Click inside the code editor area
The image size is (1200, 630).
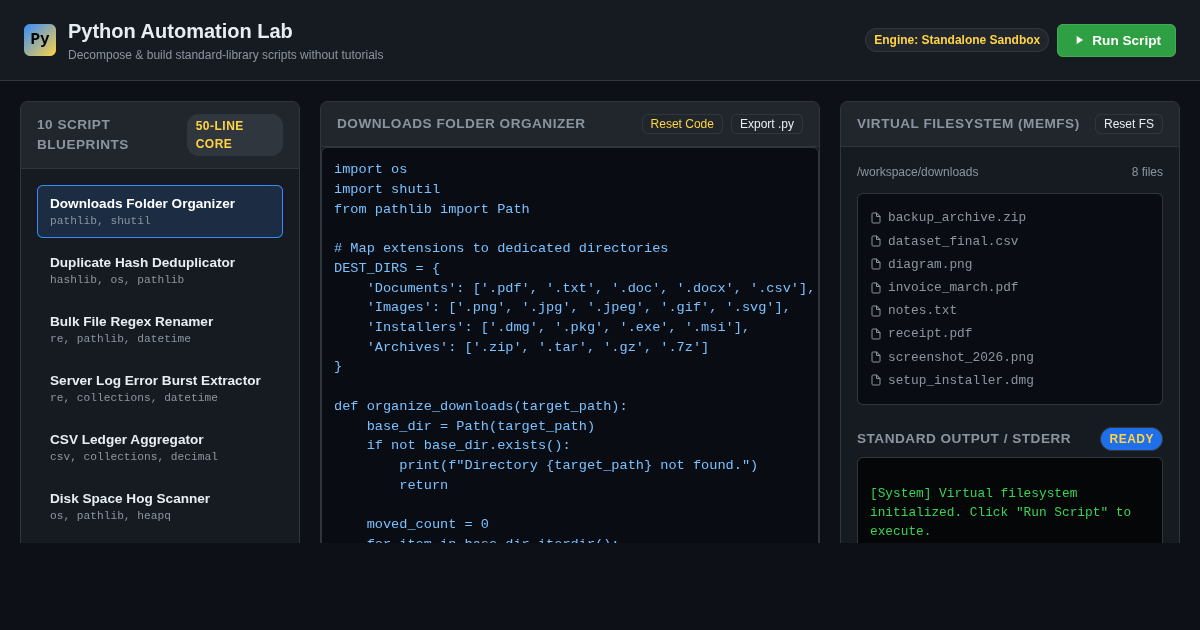click(x=570, y=346)
